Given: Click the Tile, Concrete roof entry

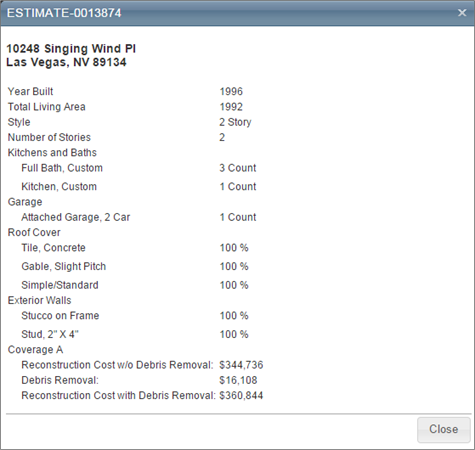Looking at the screenshot, I should [x=53, y=248].
